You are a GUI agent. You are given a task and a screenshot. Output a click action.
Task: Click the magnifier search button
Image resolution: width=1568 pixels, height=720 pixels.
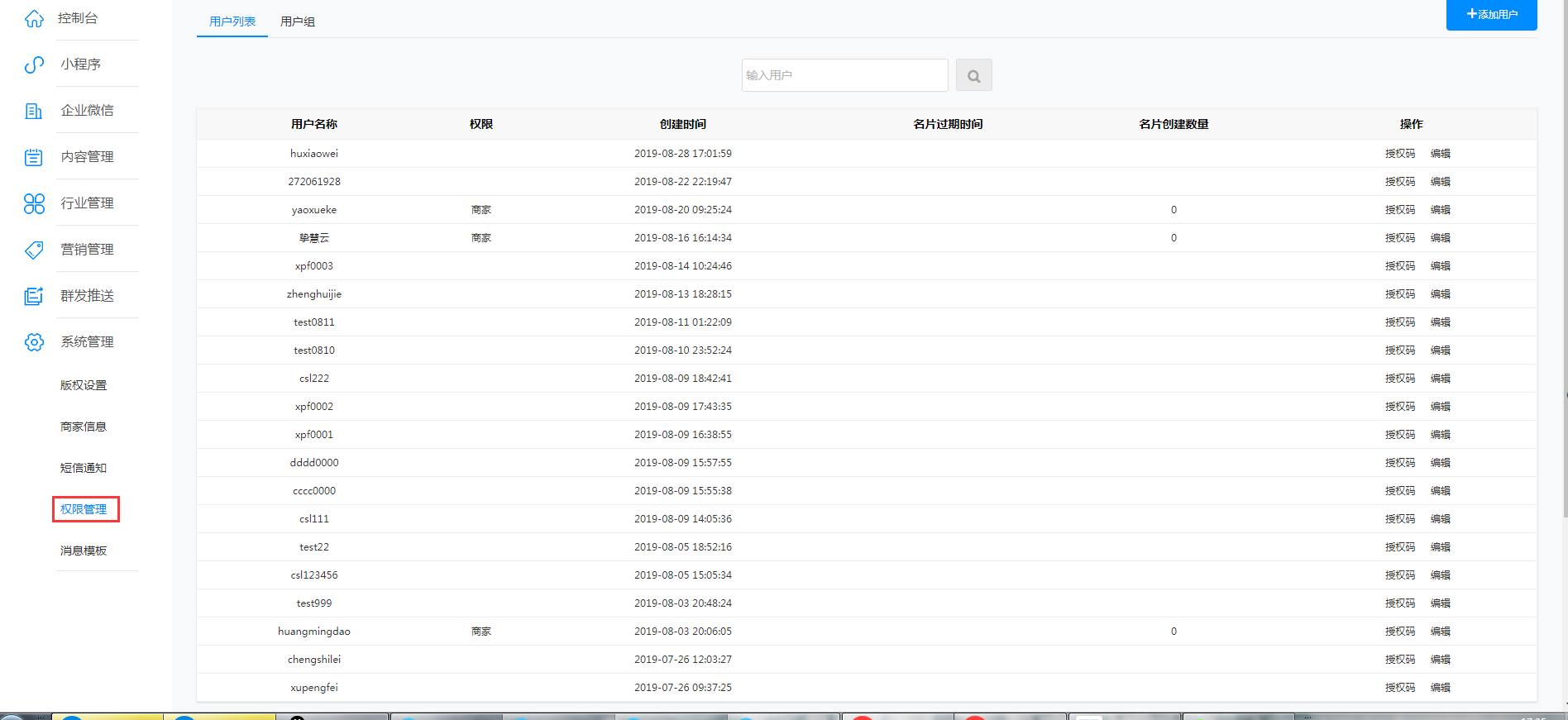(x=974, y=75)
